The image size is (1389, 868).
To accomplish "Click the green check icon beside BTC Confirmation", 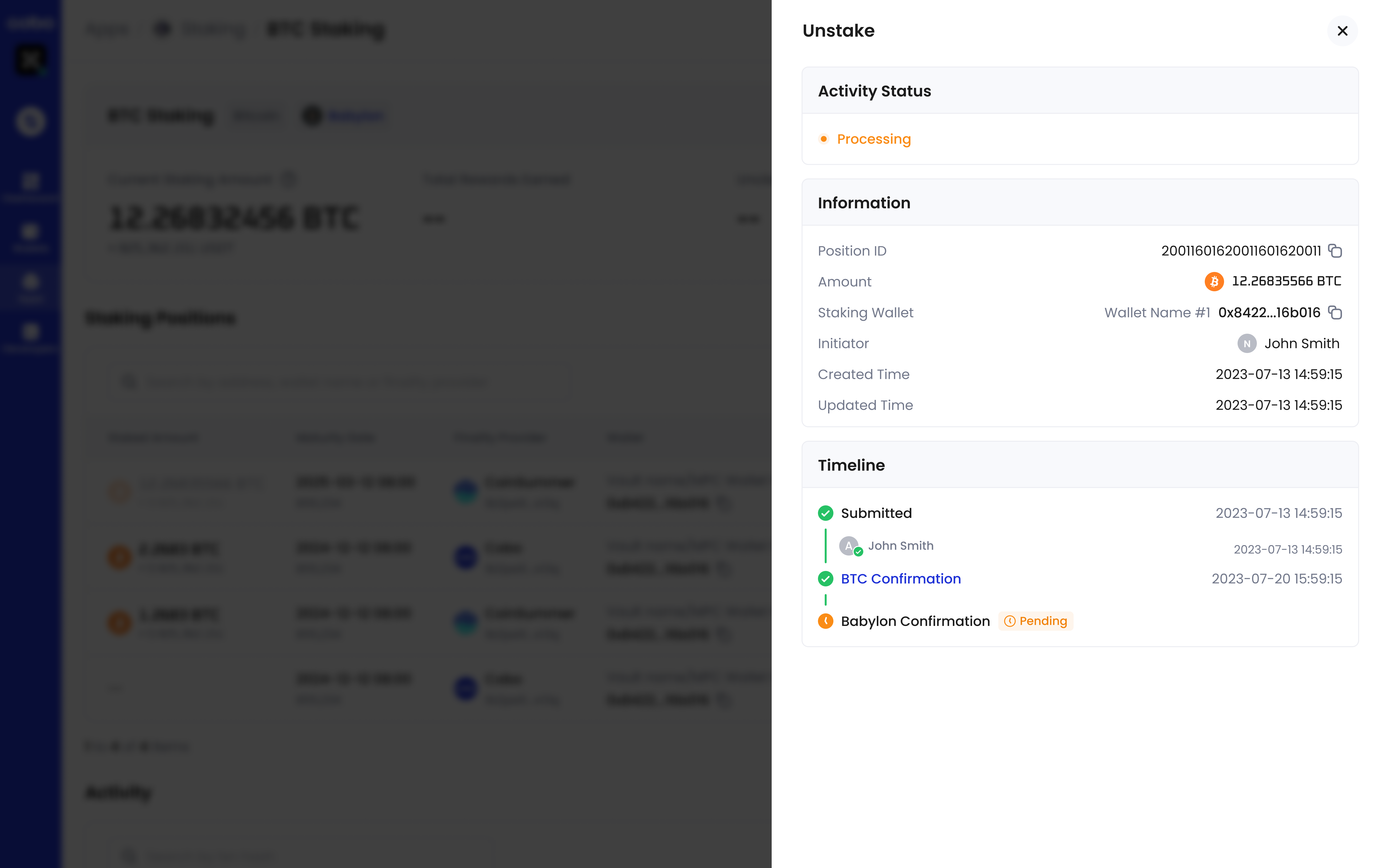I will (x=825, y=579).
